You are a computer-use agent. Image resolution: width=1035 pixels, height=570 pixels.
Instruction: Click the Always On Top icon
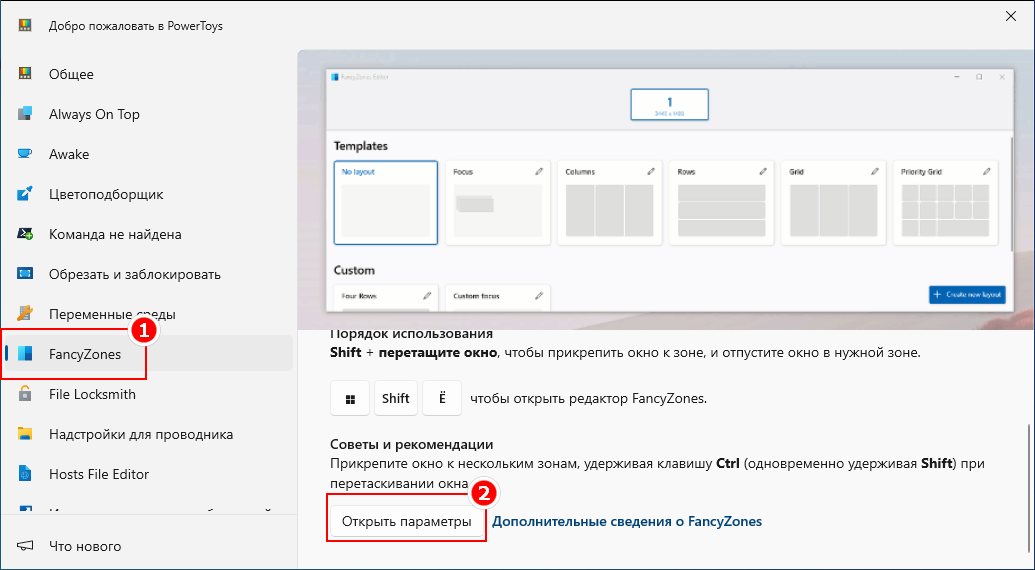point(25,114)
